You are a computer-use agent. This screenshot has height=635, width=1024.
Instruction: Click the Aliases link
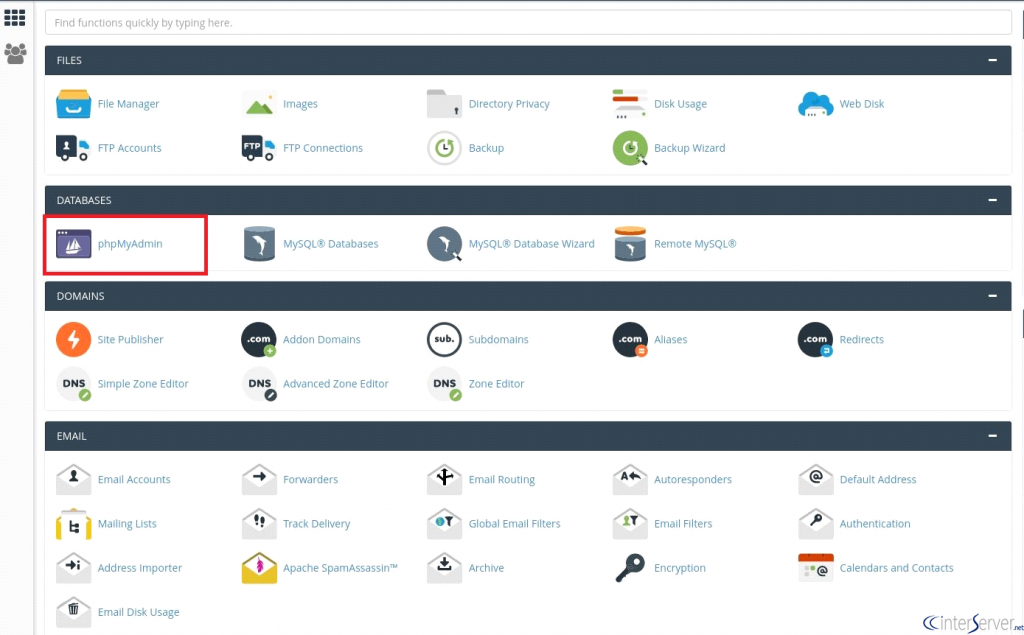pyautogui.click(x=671, y=340)
